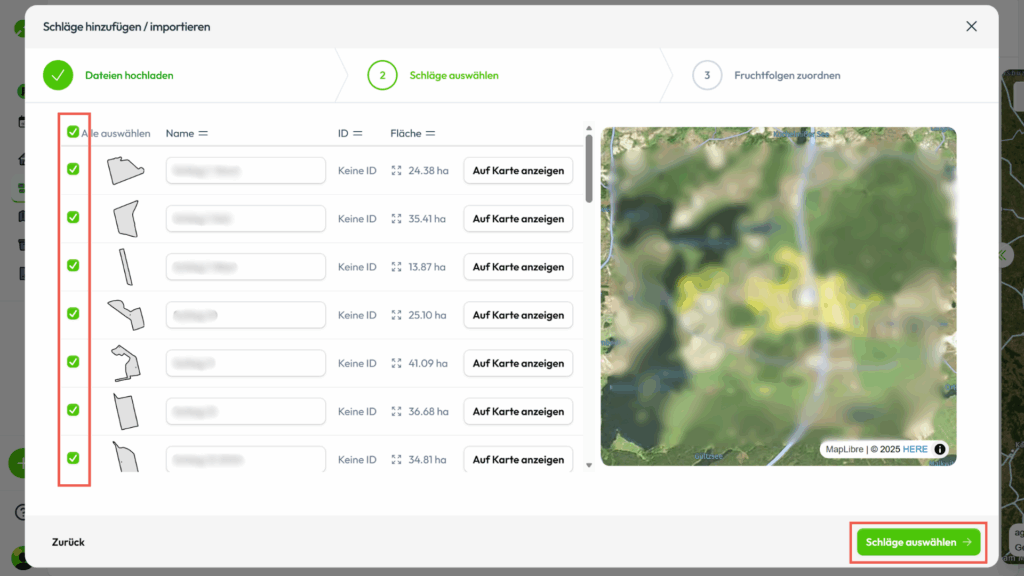1024x576 pixels.
Task: Click the area icon beside 41.09 ha
Action: (x=397, y=364)
